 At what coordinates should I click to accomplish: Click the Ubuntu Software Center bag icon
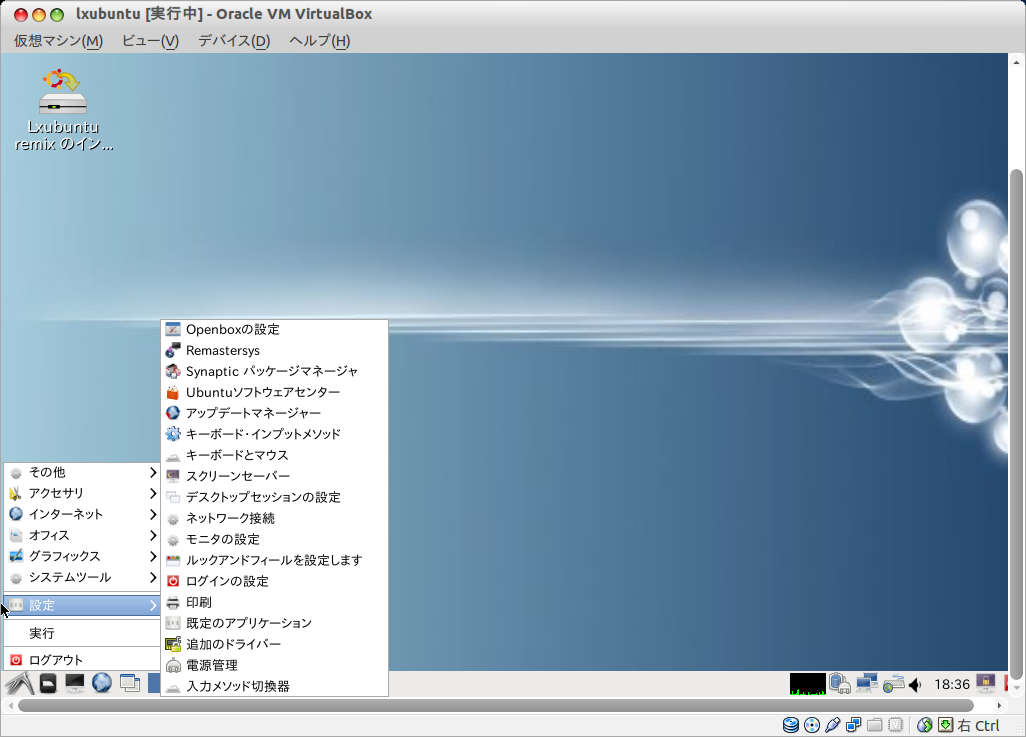(173, 392)
